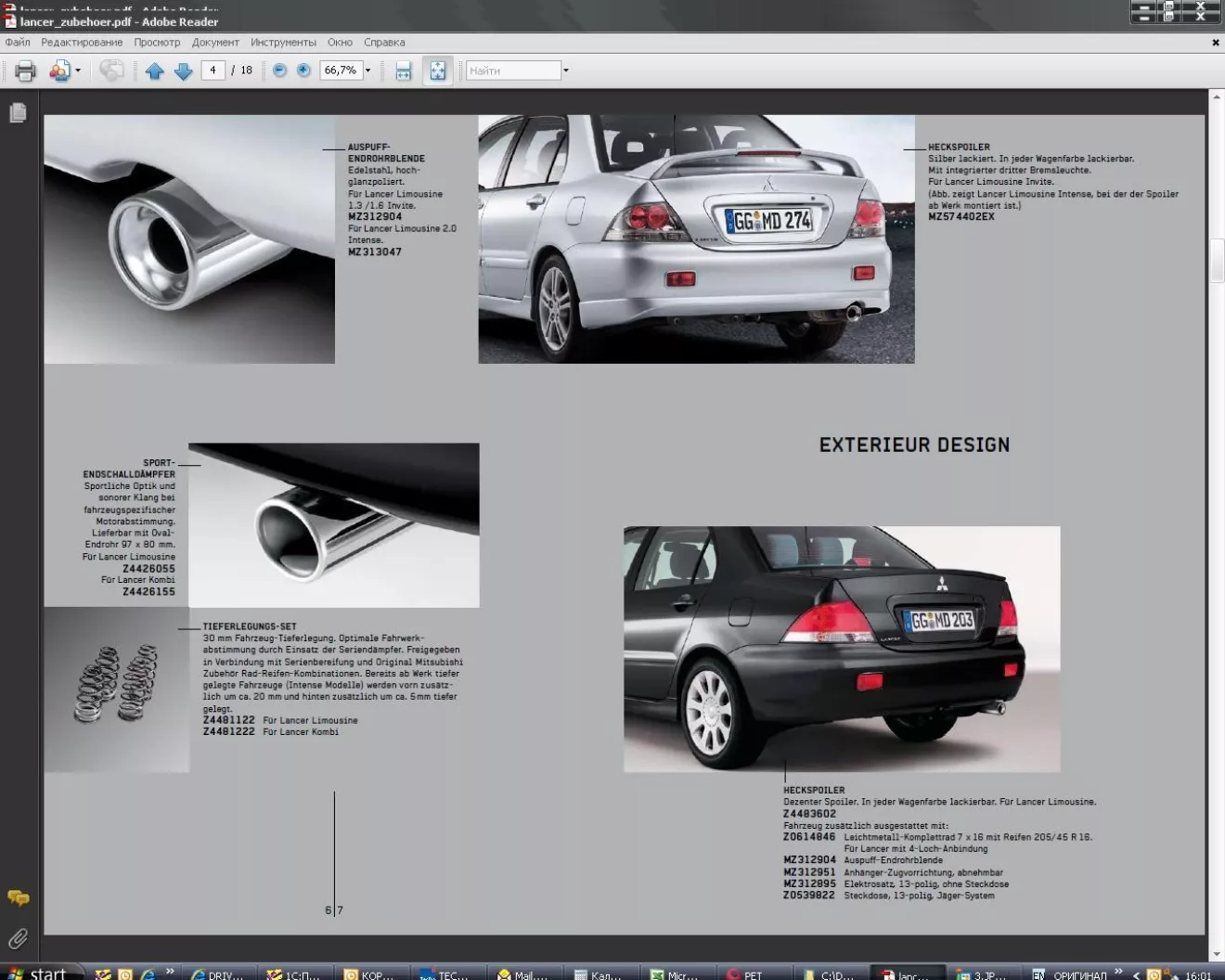Open the Comments panel icon

click(18, 897)
